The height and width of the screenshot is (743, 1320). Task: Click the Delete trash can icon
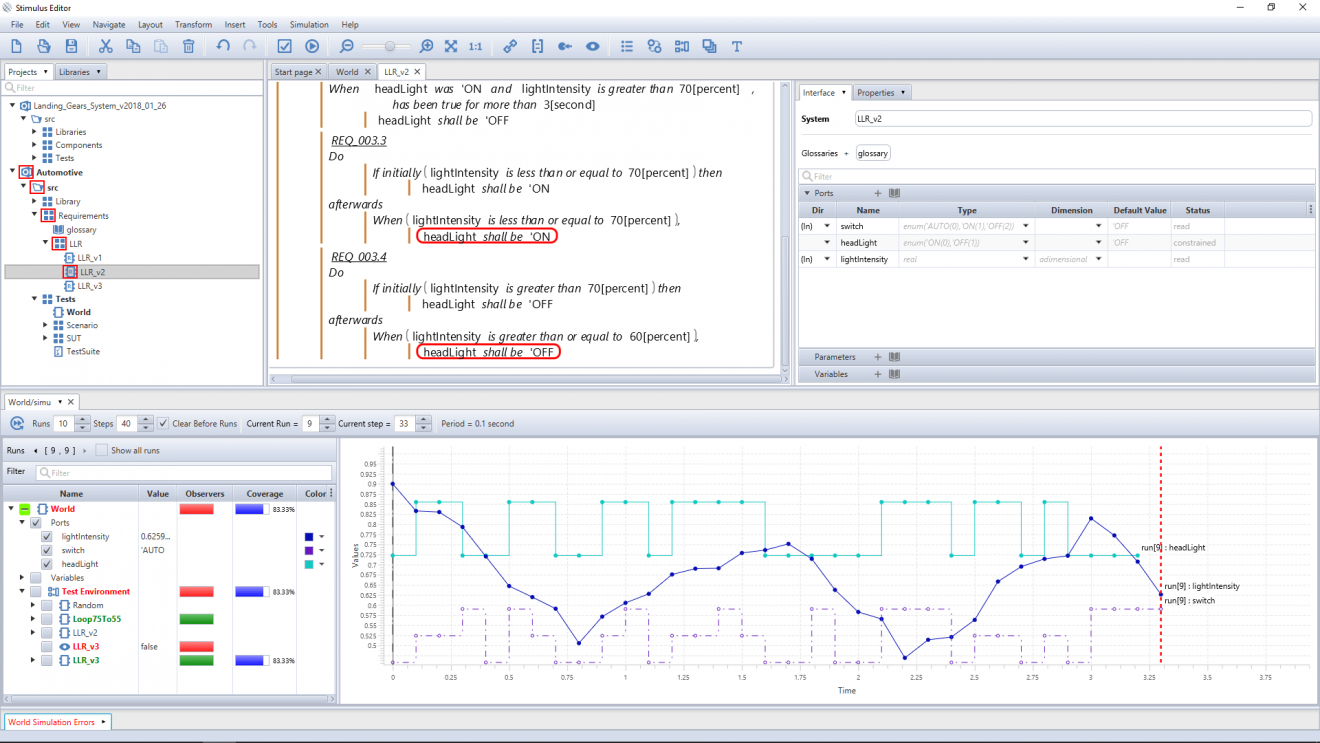coord(188,46)
